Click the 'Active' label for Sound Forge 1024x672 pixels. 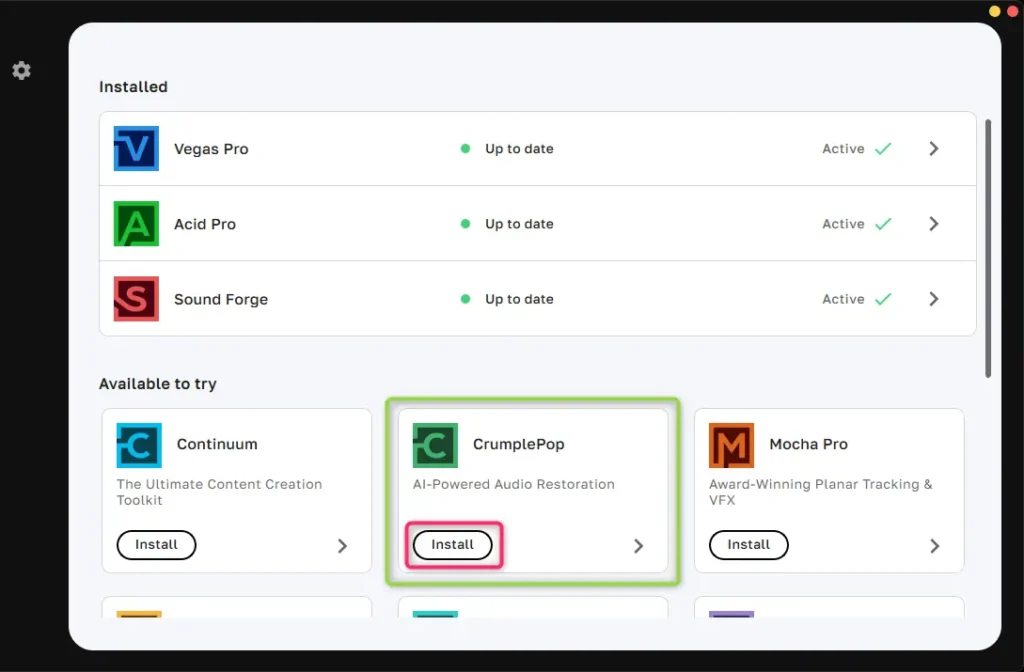click(843, 299)
